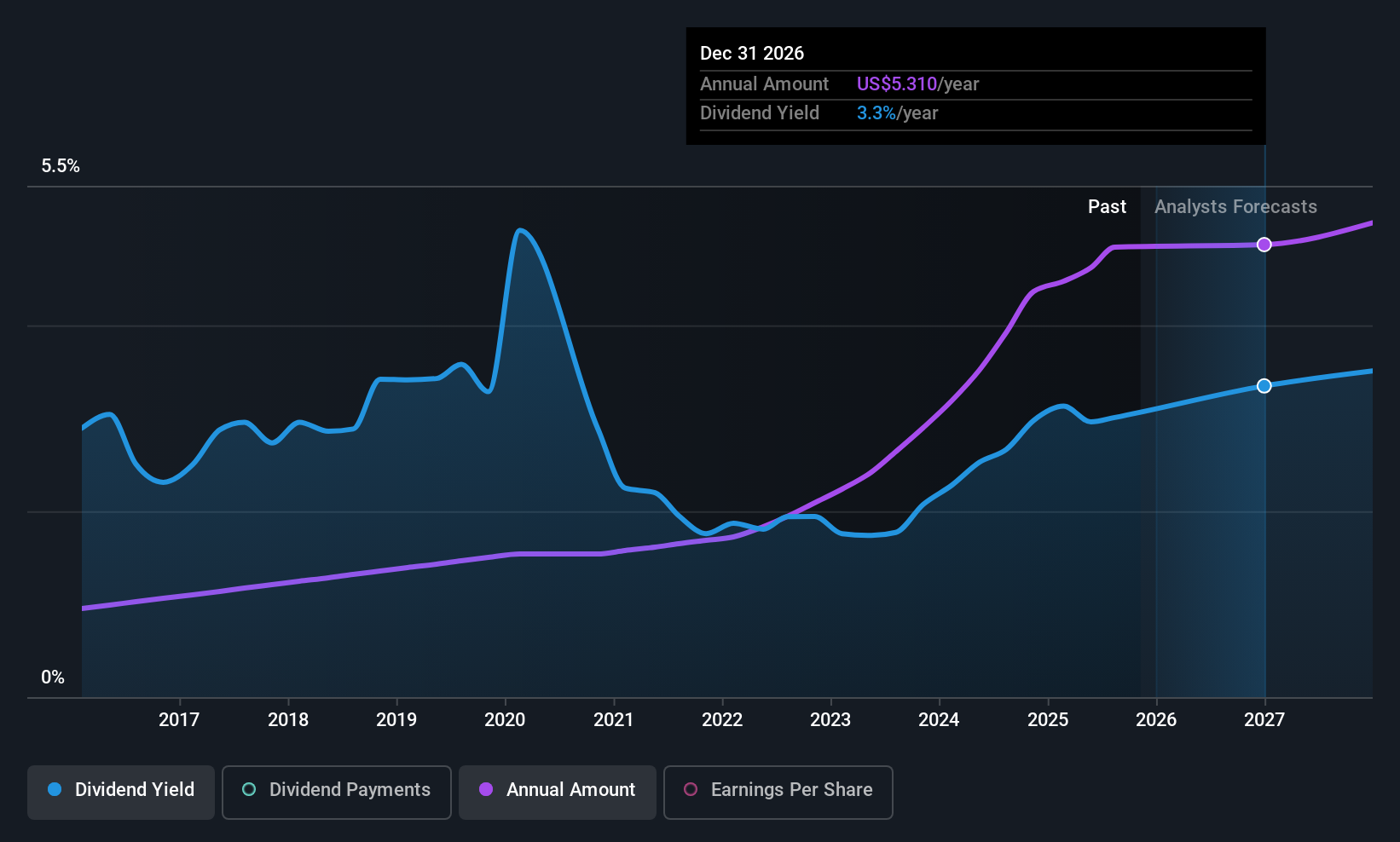The width and height of the screenshot is (1400, 842).
Task: Click the teal Dividend Payments legend circle
Action: click(249, 789)
